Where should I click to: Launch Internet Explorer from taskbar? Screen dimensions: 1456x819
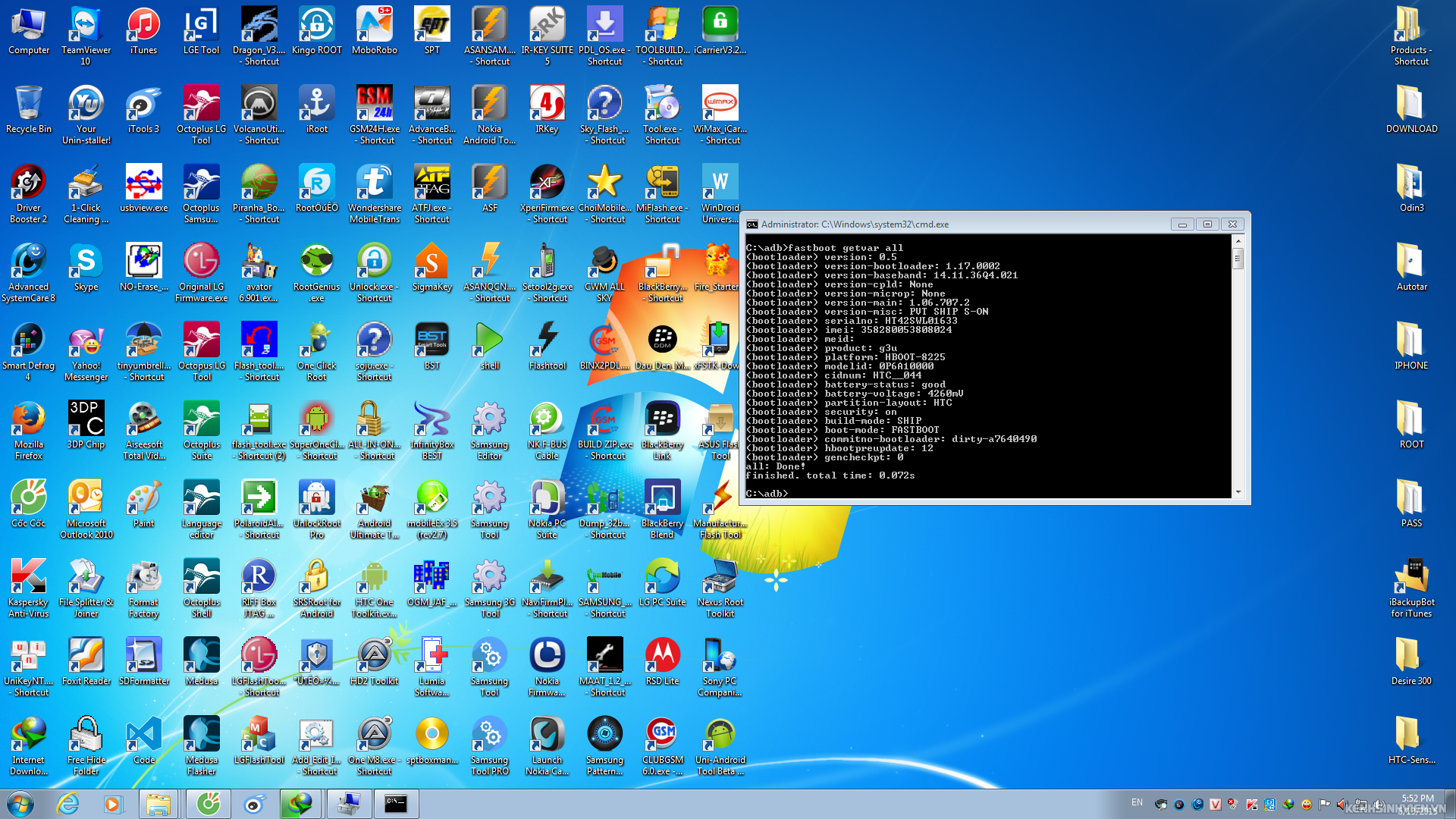pyautogui.click(x=67, y=804)
